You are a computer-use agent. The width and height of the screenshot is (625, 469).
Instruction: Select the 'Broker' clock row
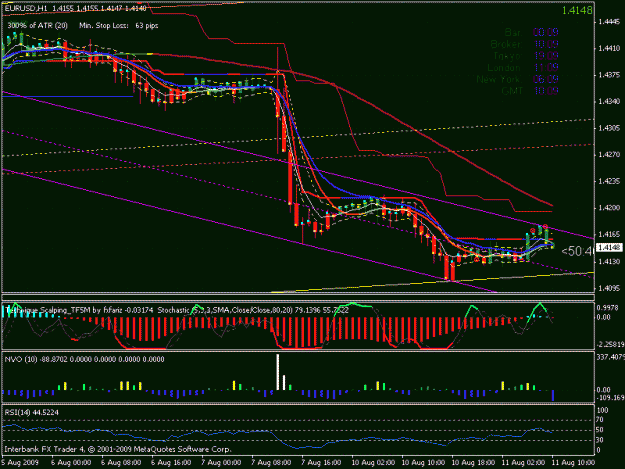(x=524, y=44)
